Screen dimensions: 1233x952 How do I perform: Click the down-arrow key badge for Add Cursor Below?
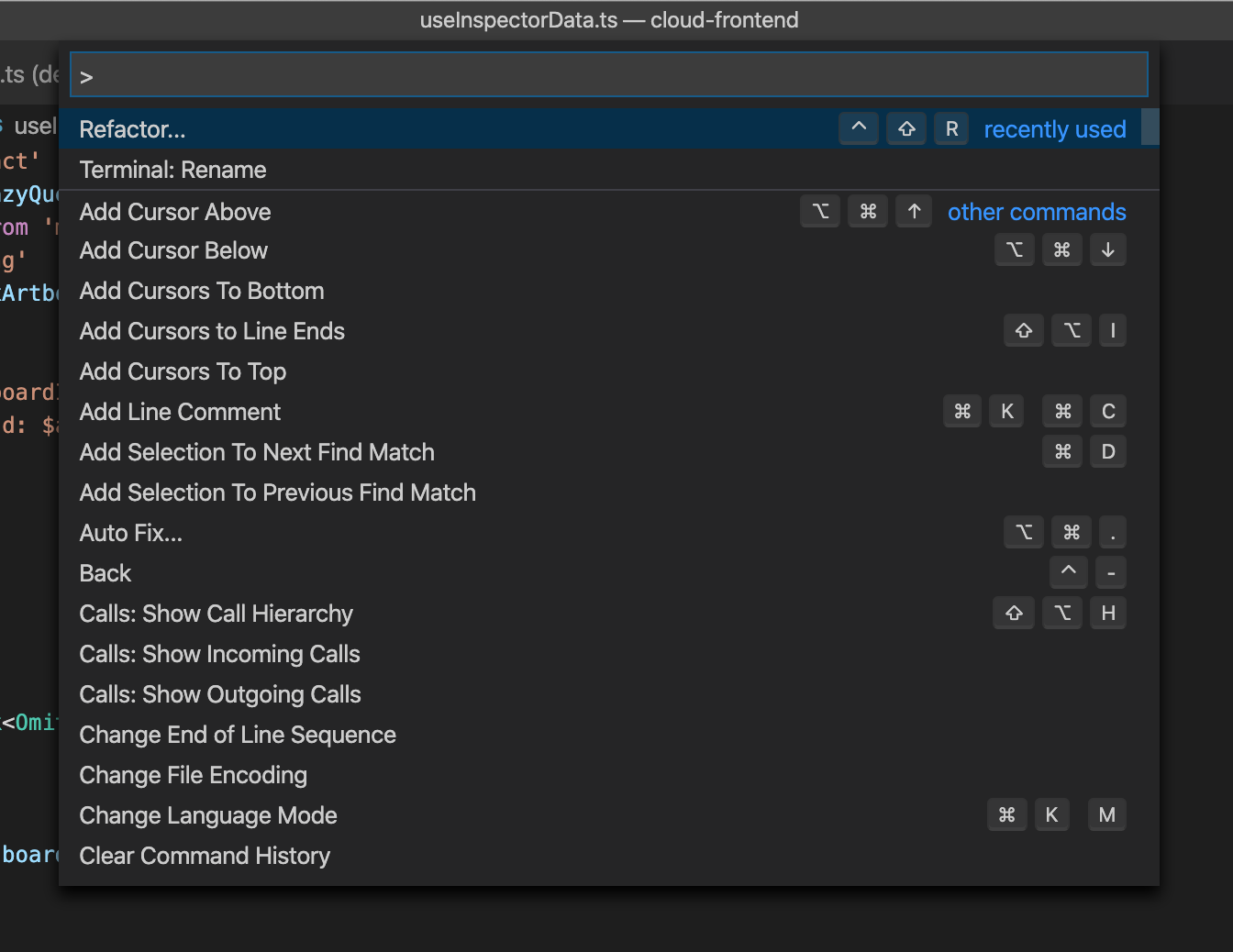(1107, 249)
